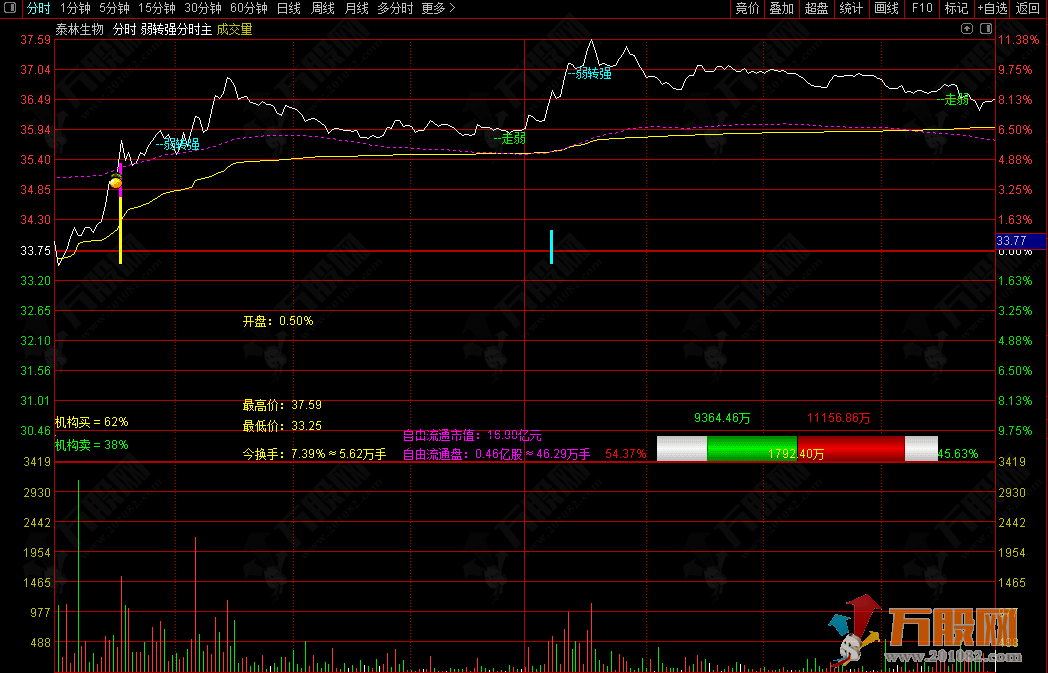This screenshot has width=1048, height=673.
Task: Switch to the 30分钟 period
Action: (203, 8)
